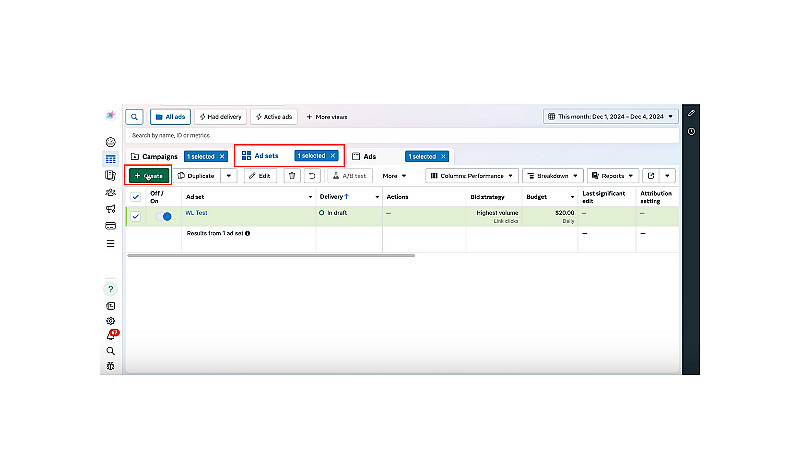Open the Campaigns table icon in the sidebar
This screenshot has width=800, height=460.
(111, 159)
